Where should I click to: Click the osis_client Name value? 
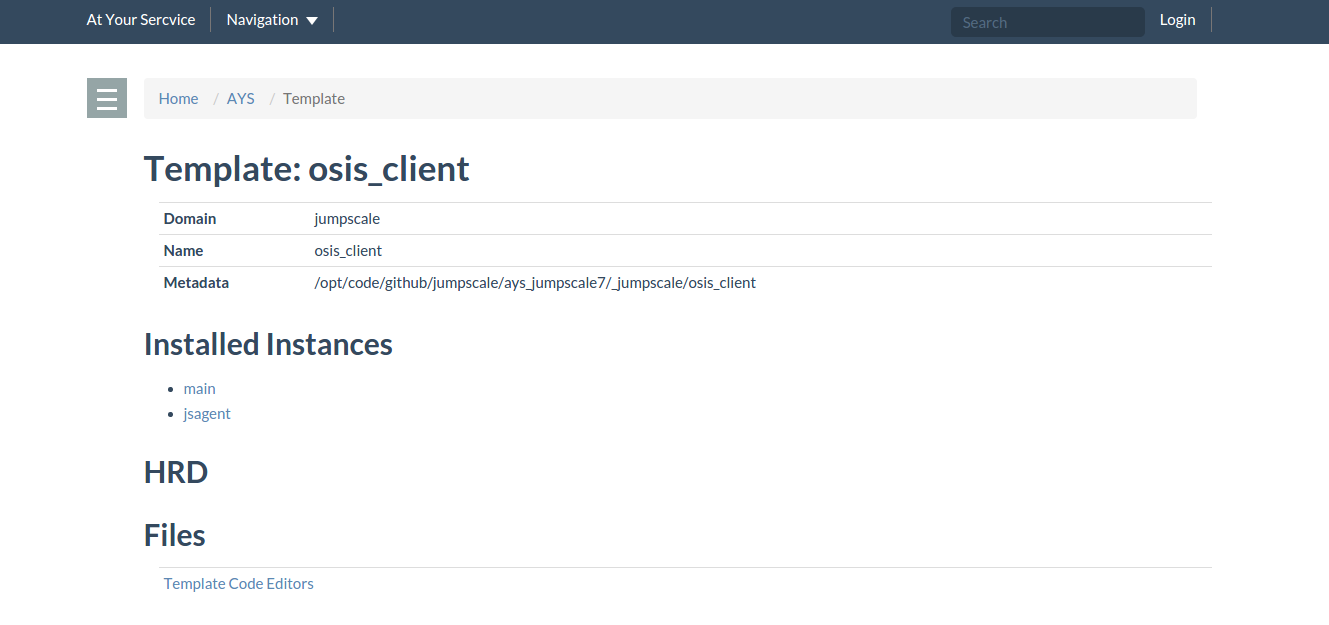click(x=348, y=251)
